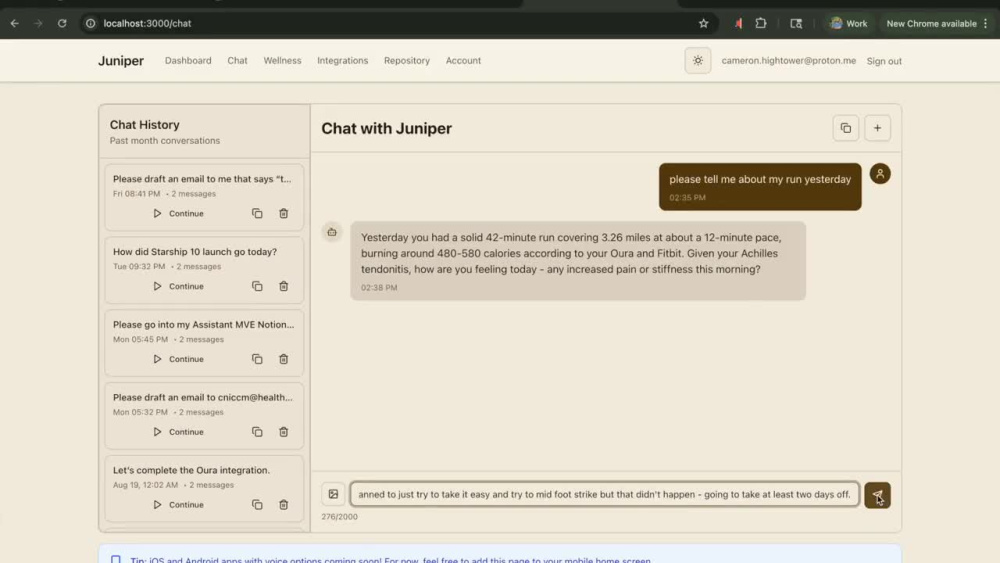Click the 276/2000 character counter
The image size is (1000, 563).
(x=339, y=516)
